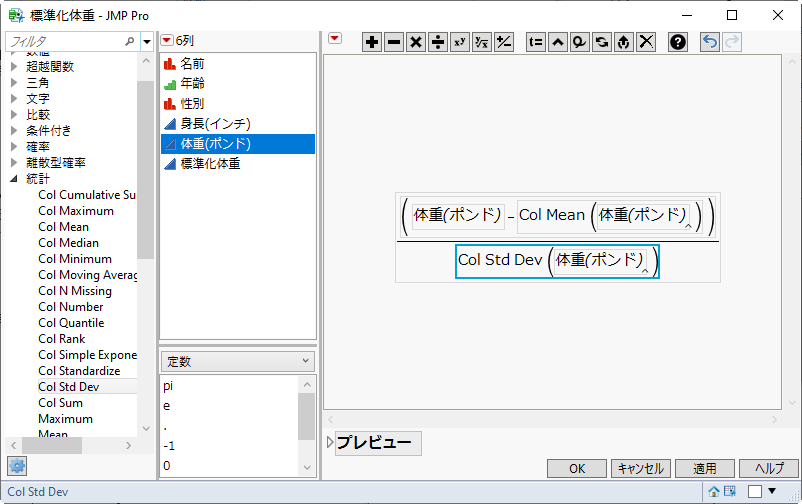Click the filter search magnifier icon

(129, 41)
